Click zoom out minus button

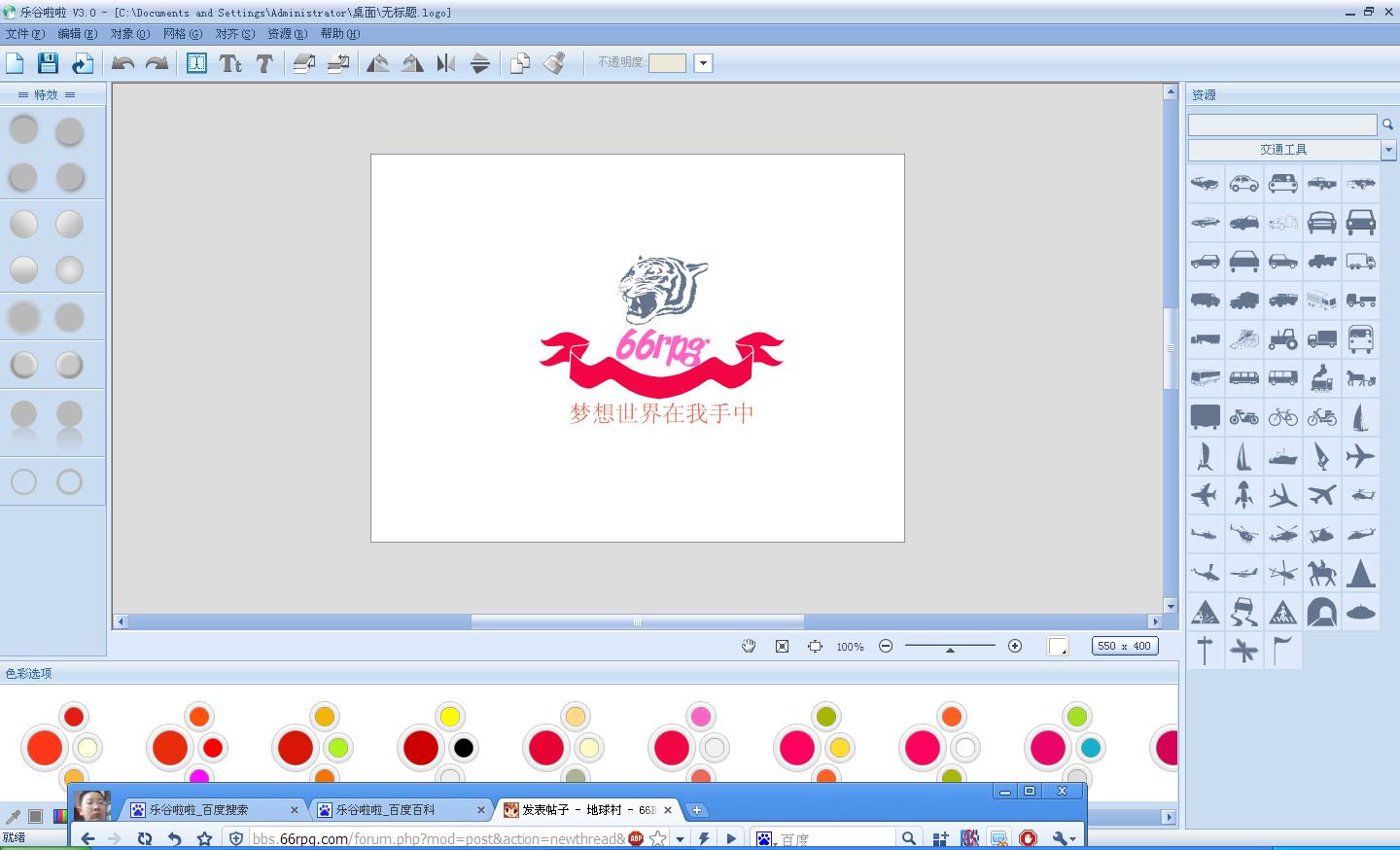[x=886, y=646]
